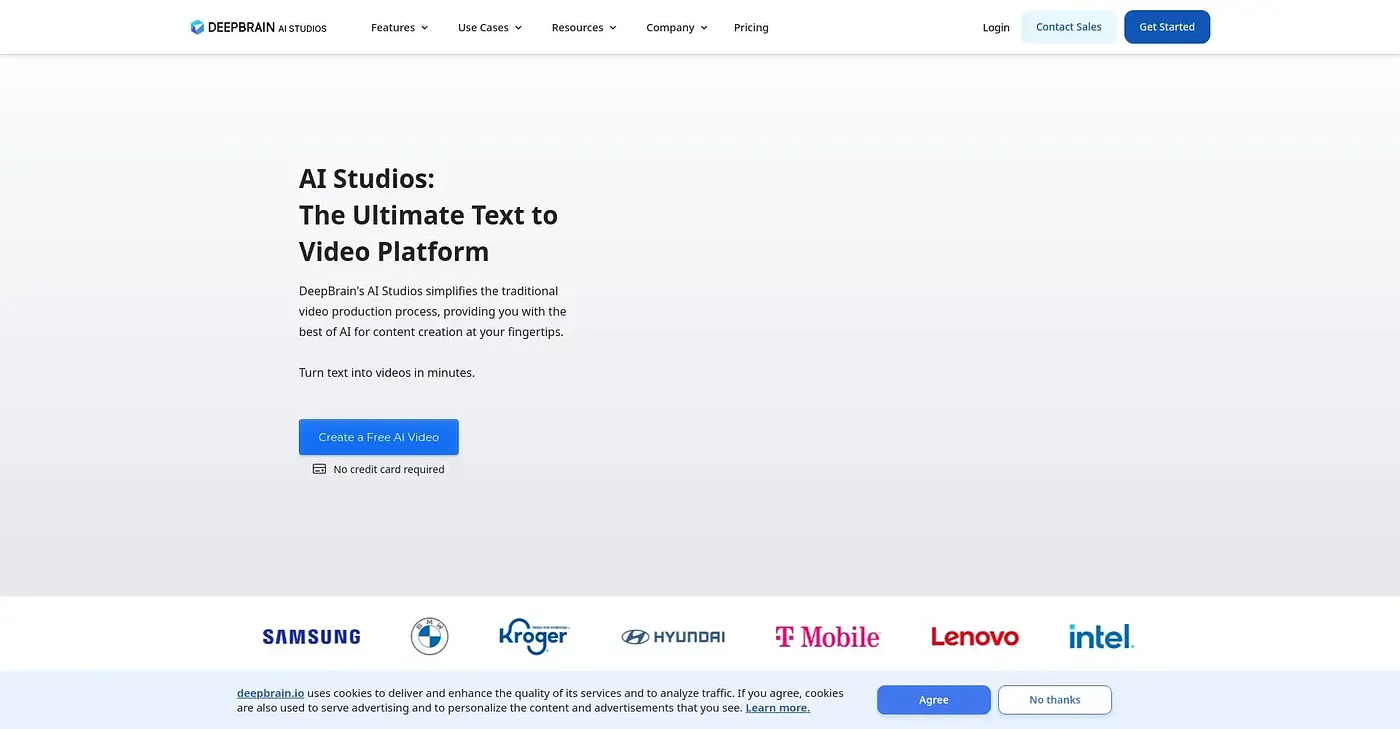
Task: Click the Samsung logo
Action: [x=311, y=637]
